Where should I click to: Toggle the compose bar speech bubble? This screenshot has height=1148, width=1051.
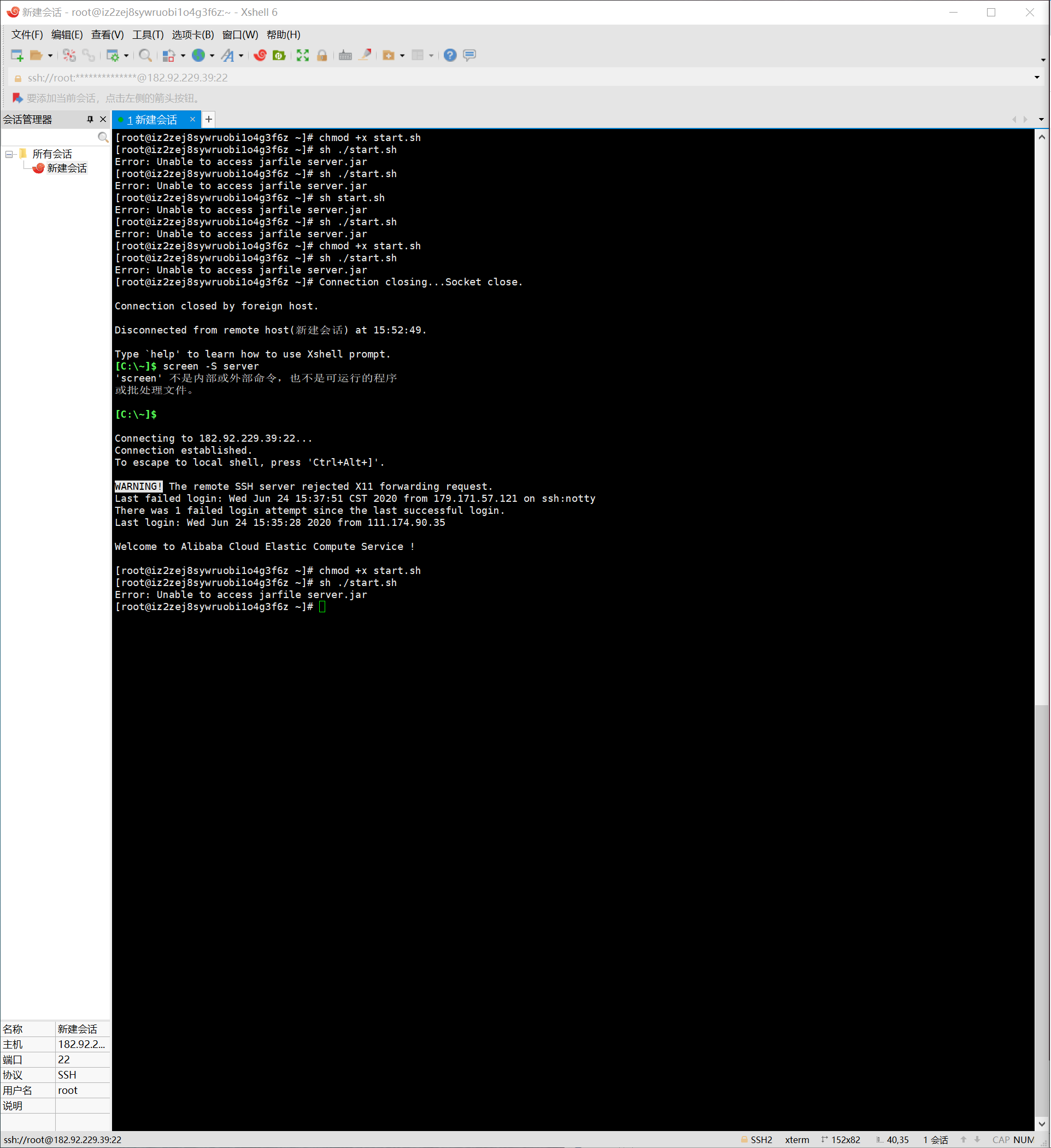point(469,55)
